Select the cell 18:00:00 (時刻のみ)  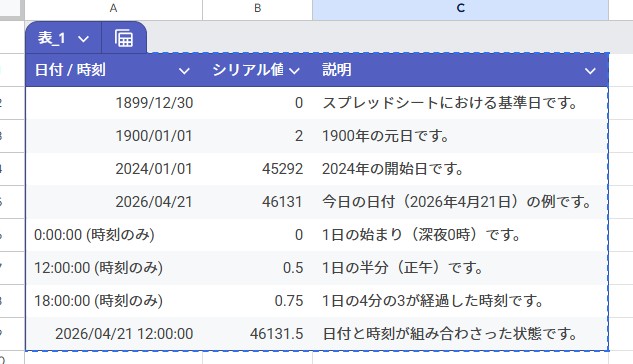(x=114, y=301)
